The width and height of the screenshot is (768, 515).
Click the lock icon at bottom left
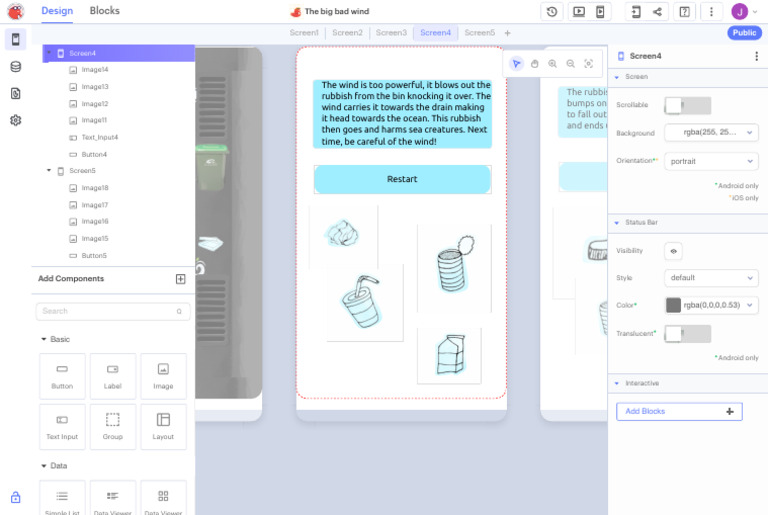pyautogui.click(x=16, y=497)
